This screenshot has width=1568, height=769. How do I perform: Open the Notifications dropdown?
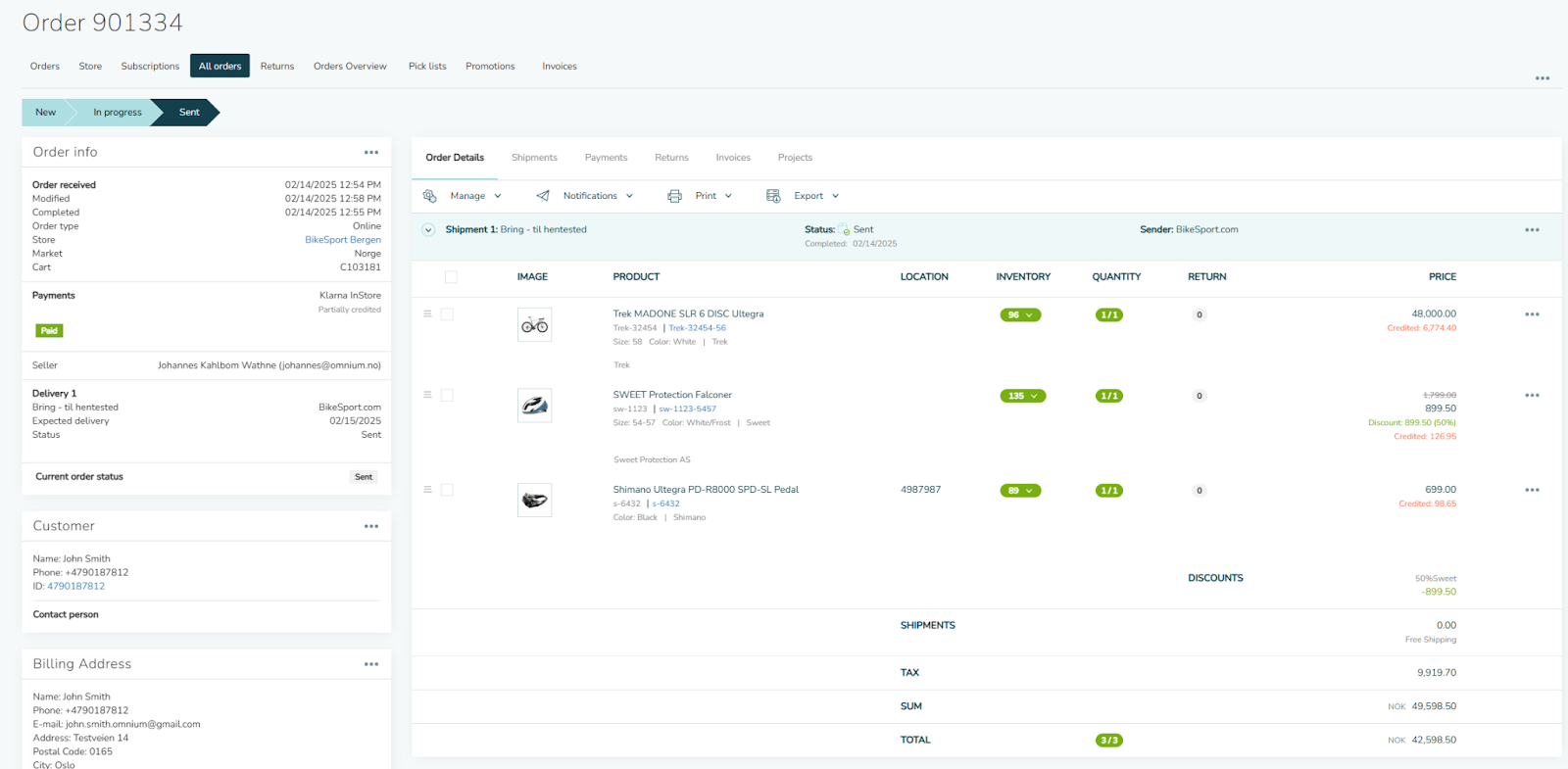pyautogui.click(x=598, y=196)
